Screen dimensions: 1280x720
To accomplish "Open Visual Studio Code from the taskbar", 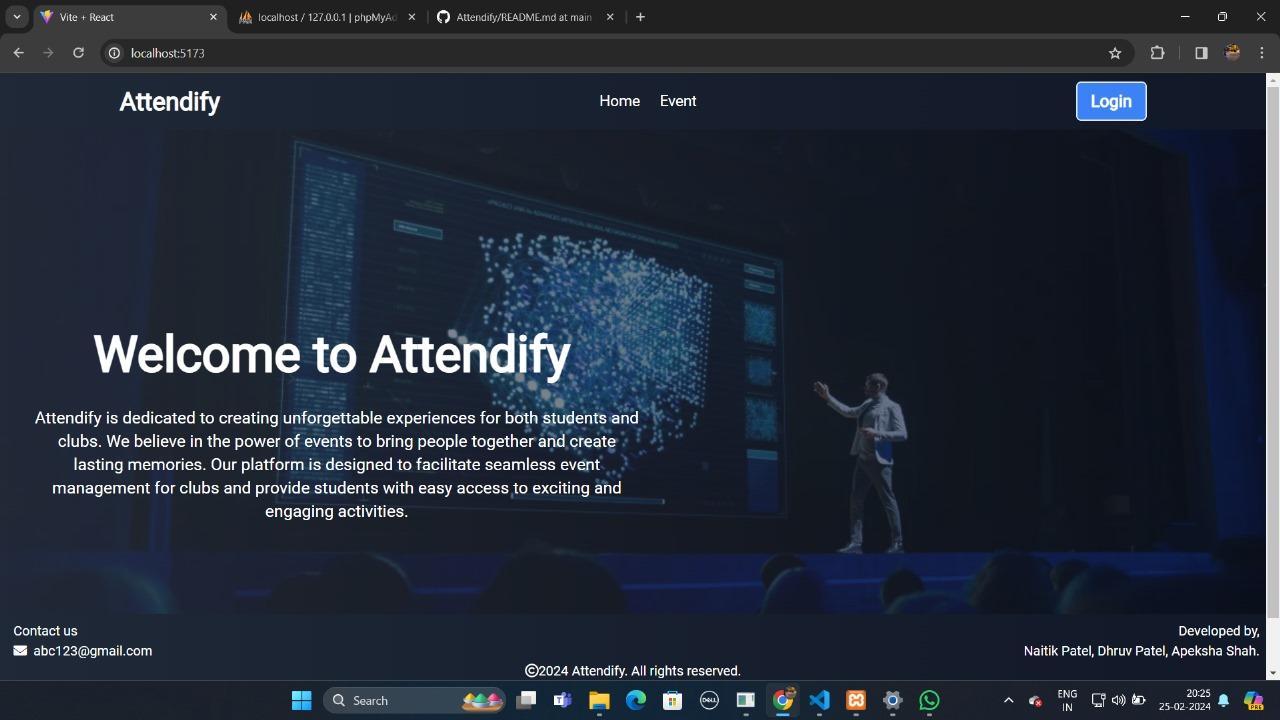I will click(819, 700).
